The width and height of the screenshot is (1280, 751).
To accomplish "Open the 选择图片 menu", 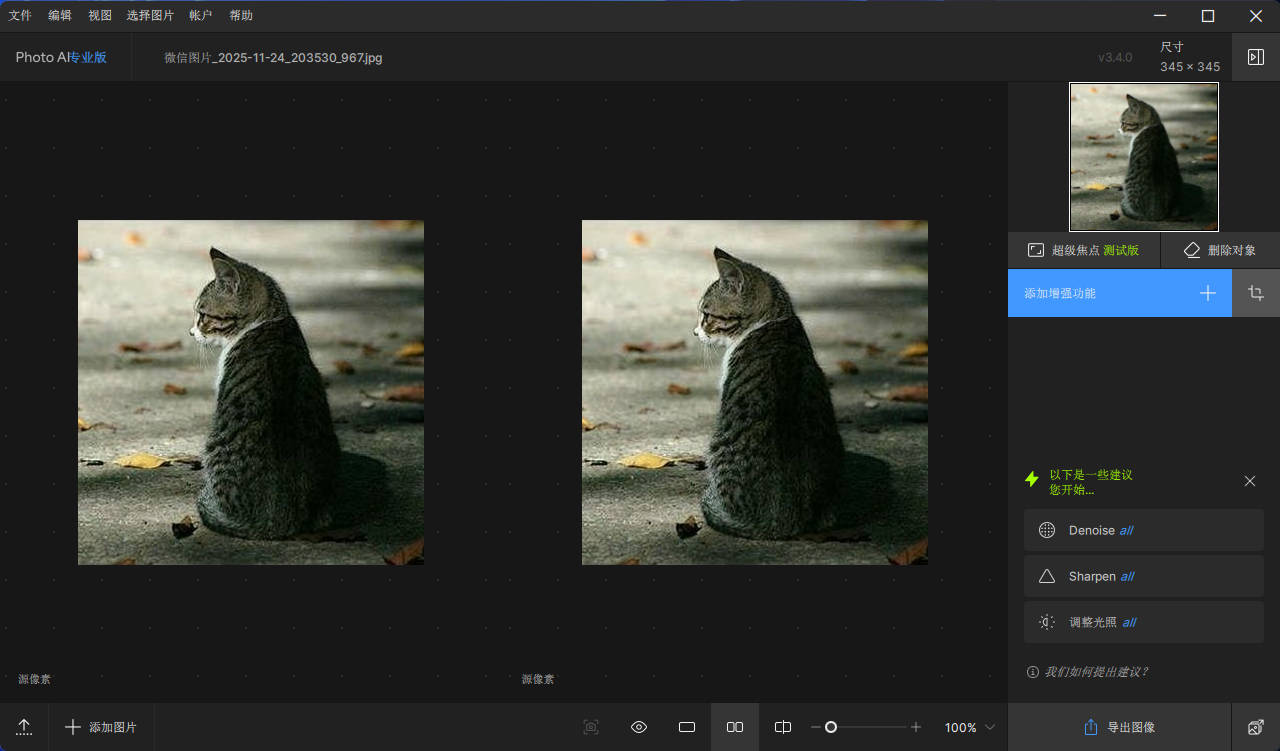I will click(150, 15).
